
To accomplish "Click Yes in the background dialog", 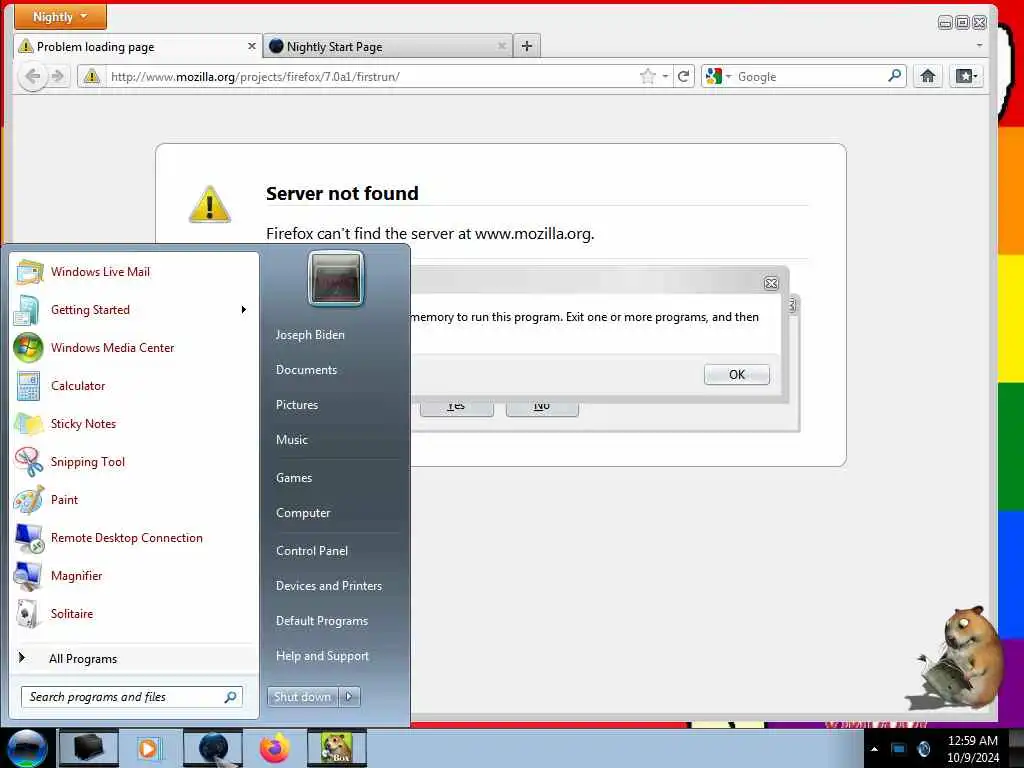I will pyautogui.click(x=456, y=407).
